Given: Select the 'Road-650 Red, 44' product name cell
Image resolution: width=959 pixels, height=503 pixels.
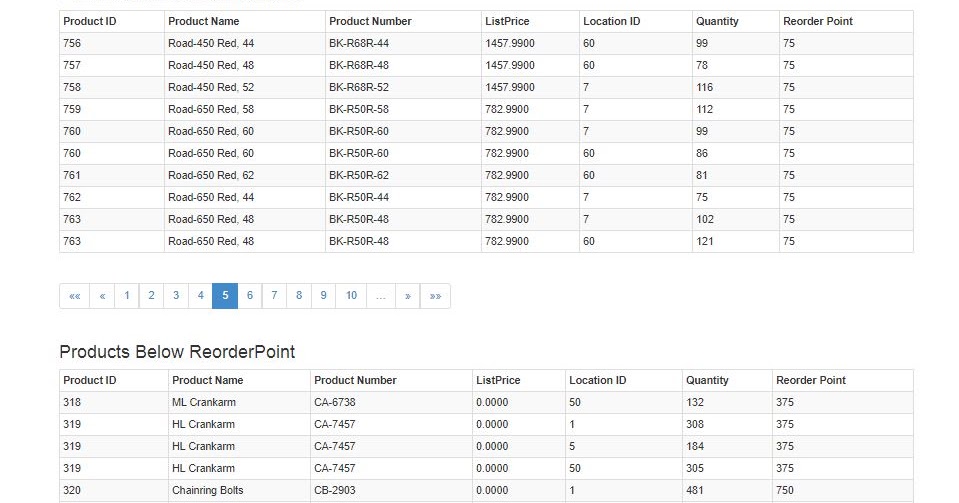Looking at the screenshot, I should point(245,198).
